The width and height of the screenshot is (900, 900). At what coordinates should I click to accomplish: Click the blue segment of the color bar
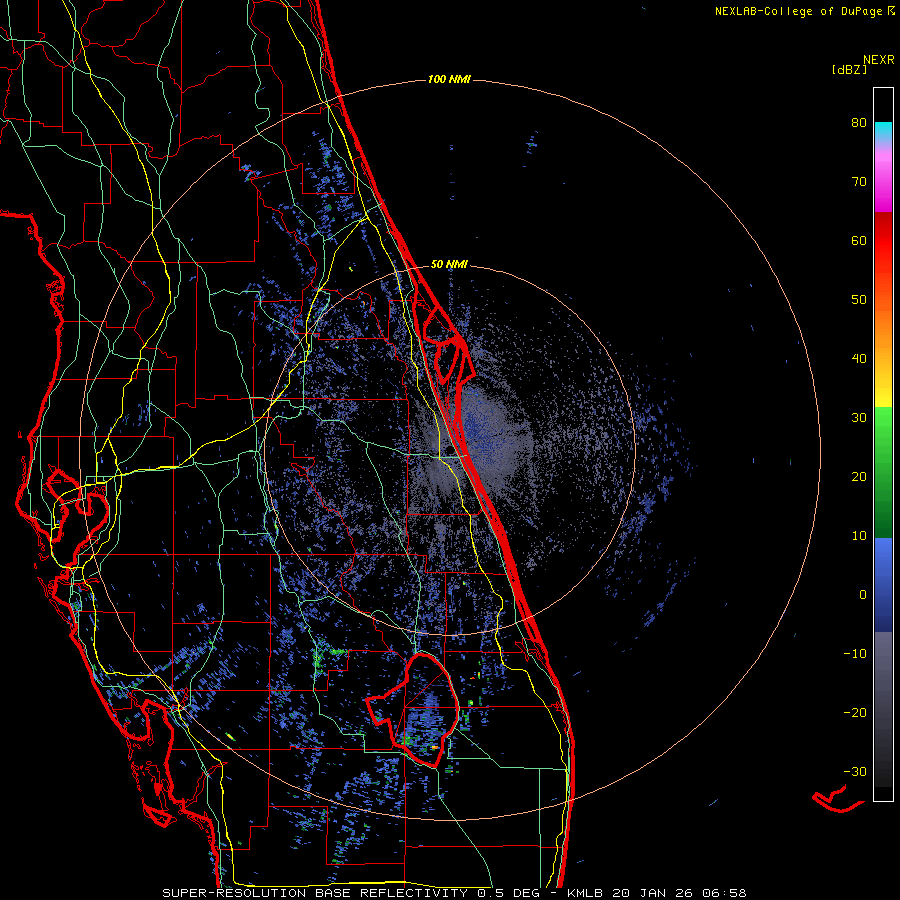click(883, 585)
